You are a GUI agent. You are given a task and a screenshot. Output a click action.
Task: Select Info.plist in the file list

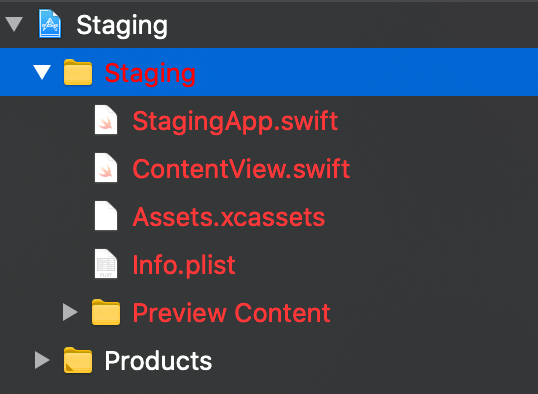[184, 265]
